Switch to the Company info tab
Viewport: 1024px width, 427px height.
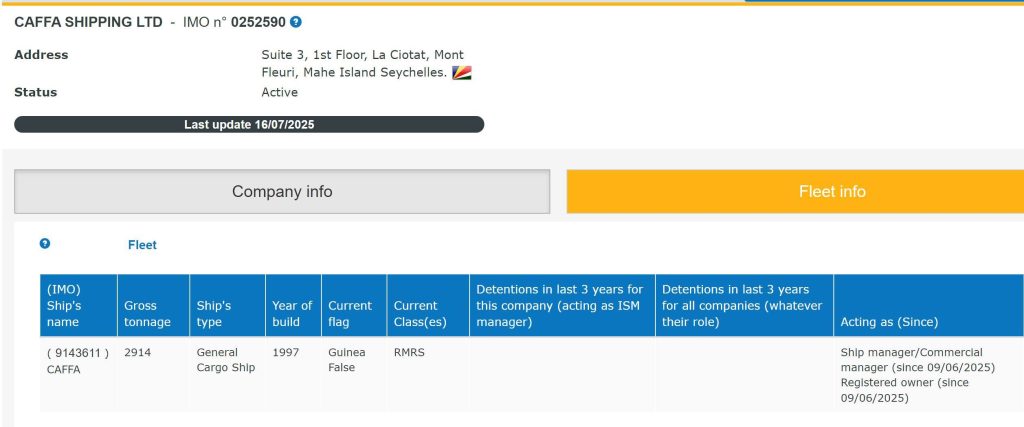click(x=282, y=191)
